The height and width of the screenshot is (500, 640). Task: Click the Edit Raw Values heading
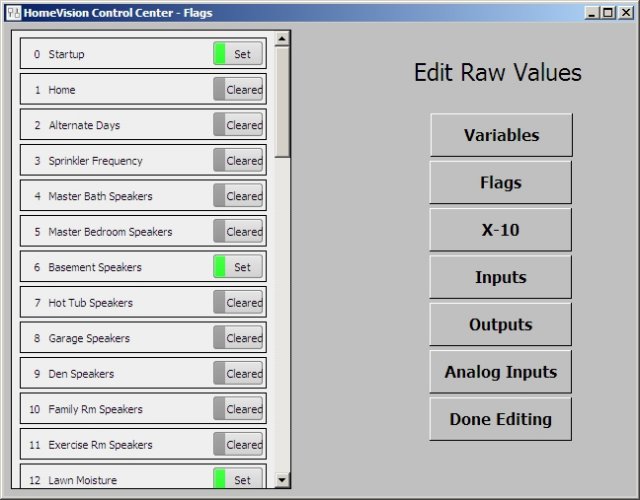(x=498, y=73)
